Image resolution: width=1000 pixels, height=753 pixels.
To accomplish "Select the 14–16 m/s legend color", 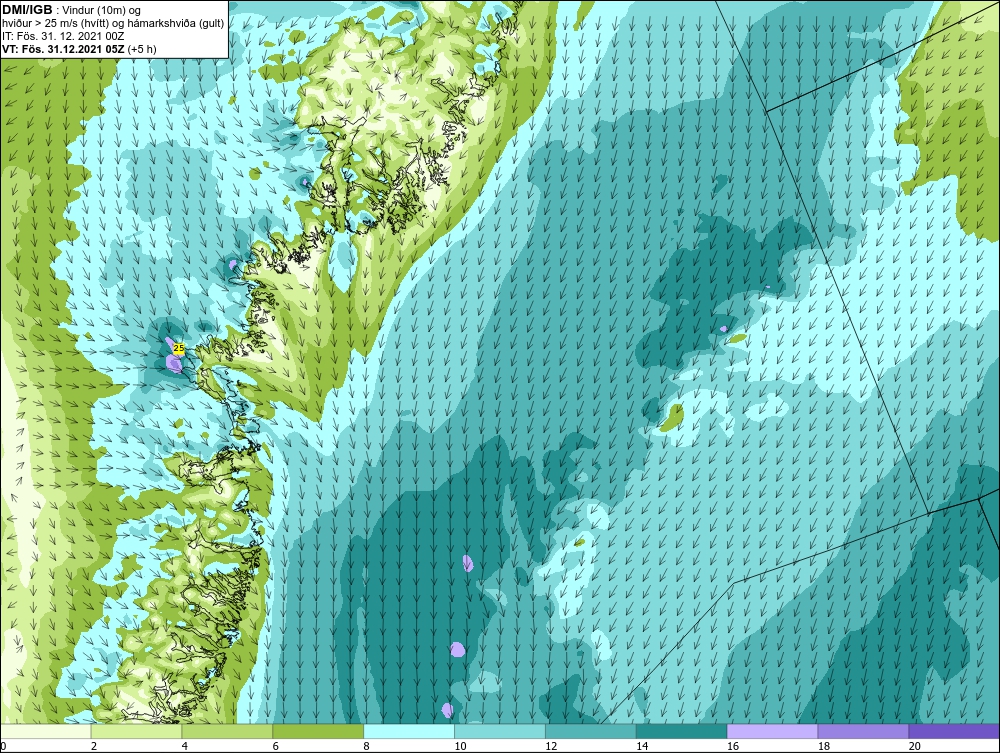I will tap(682, 731).
